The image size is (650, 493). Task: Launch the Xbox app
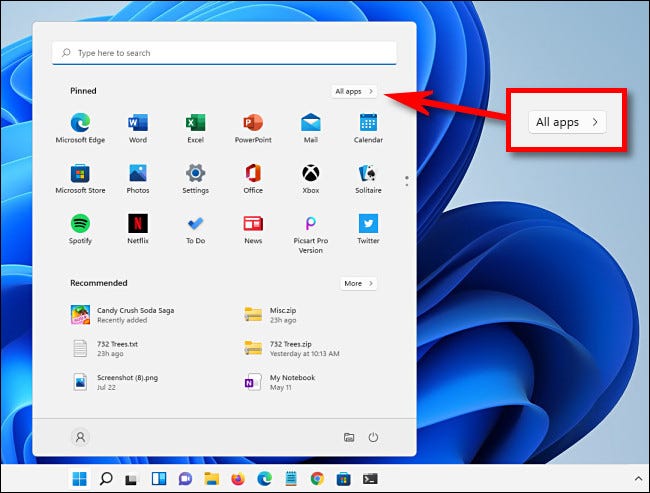pyautogui.click(x=310, y=178)
